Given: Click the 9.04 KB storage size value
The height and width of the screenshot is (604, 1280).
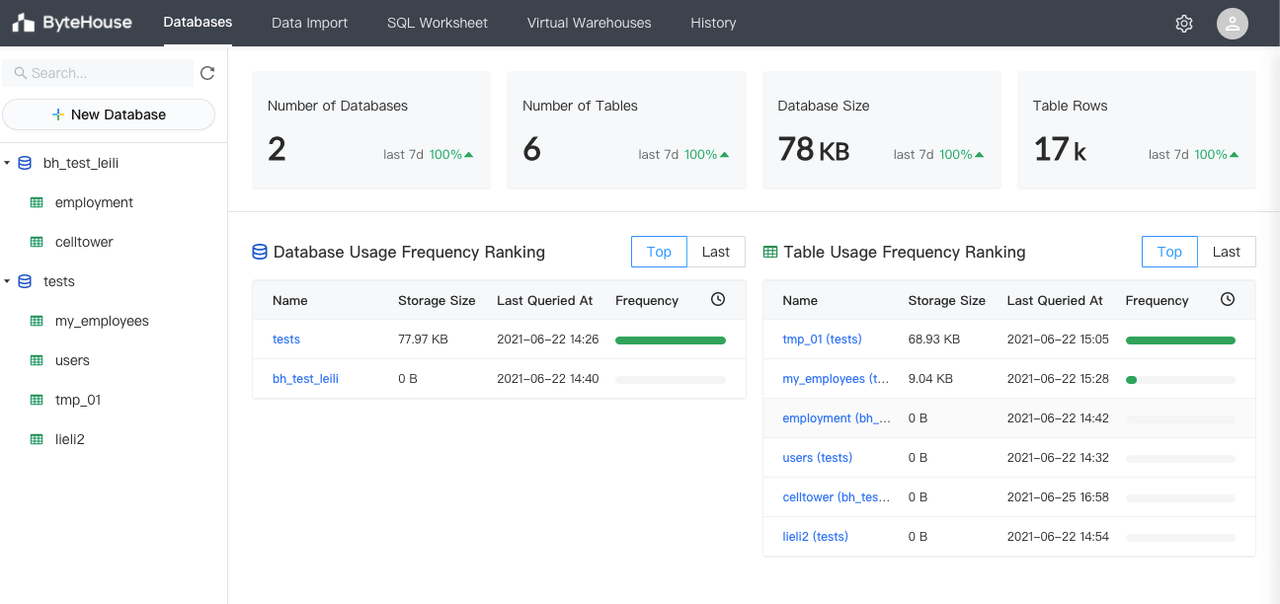Looking at the screenshot, I should coord(930,379).
